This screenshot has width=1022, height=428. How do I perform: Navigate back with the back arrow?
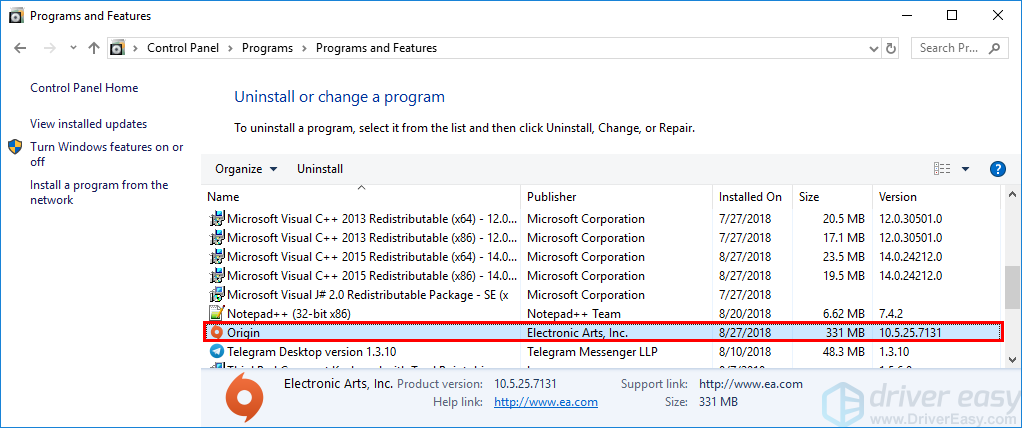(20, 48)
